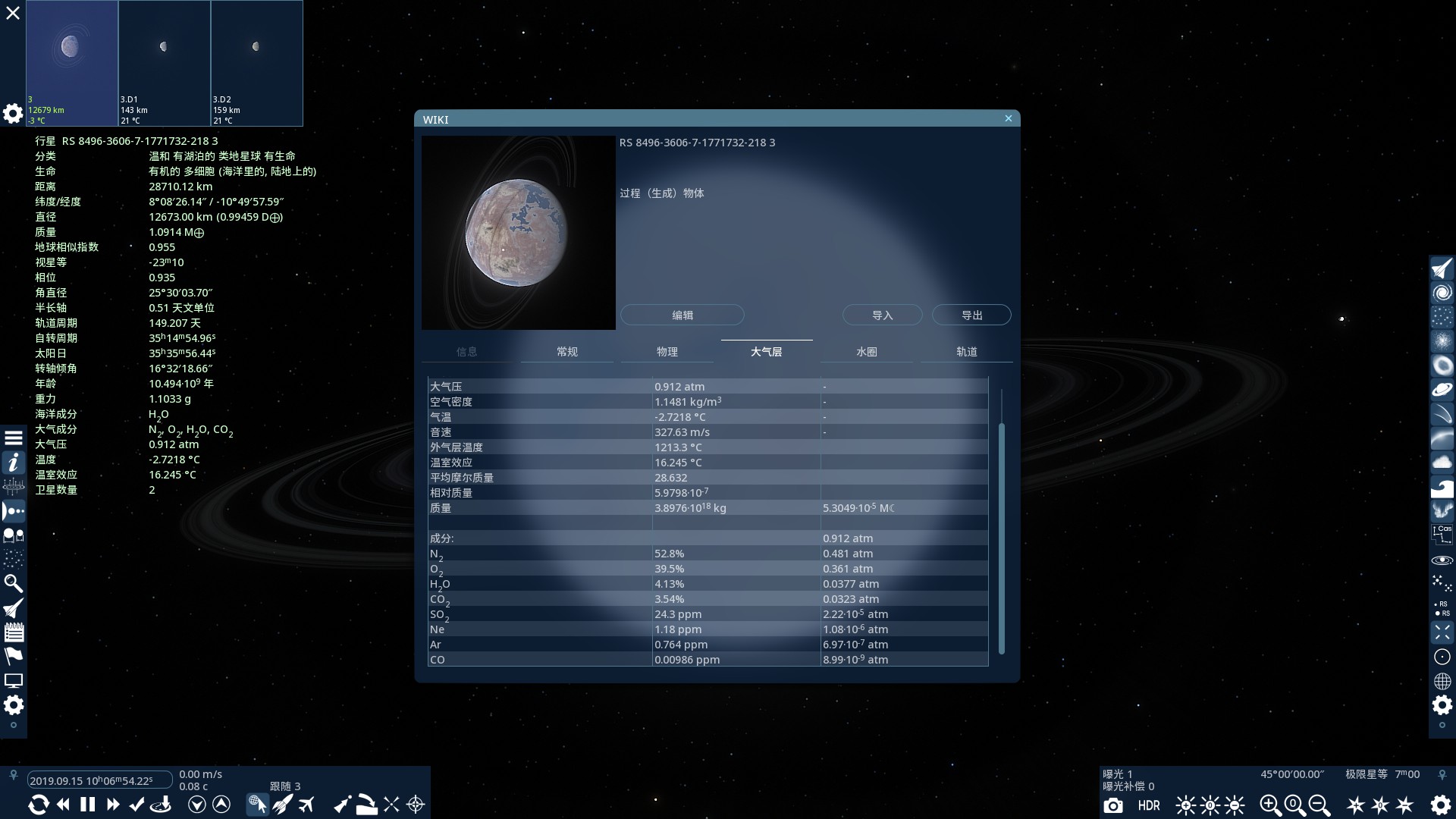Click the zoom in magnifier icon
1456x819 pixels.
[1270, 805]
